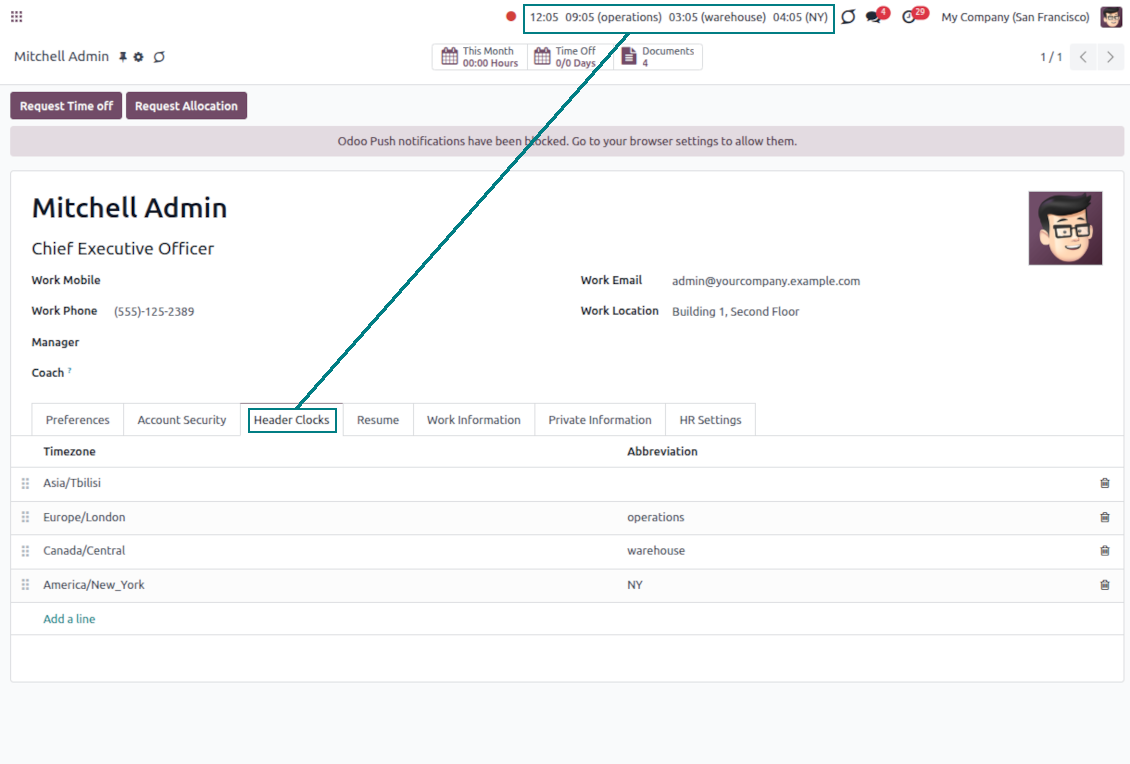
Task: Open the activities clock icon
Action: click(909, 17)
